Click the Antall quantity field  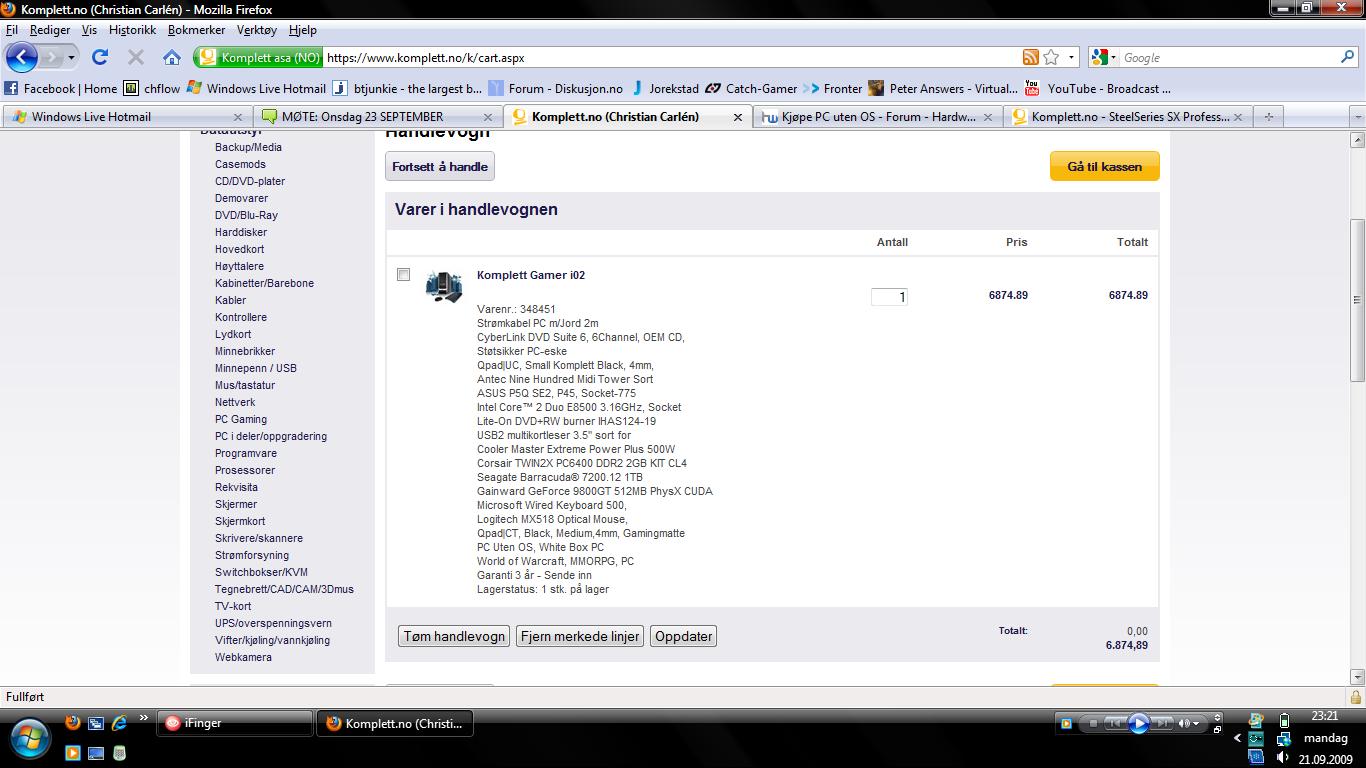889,296
